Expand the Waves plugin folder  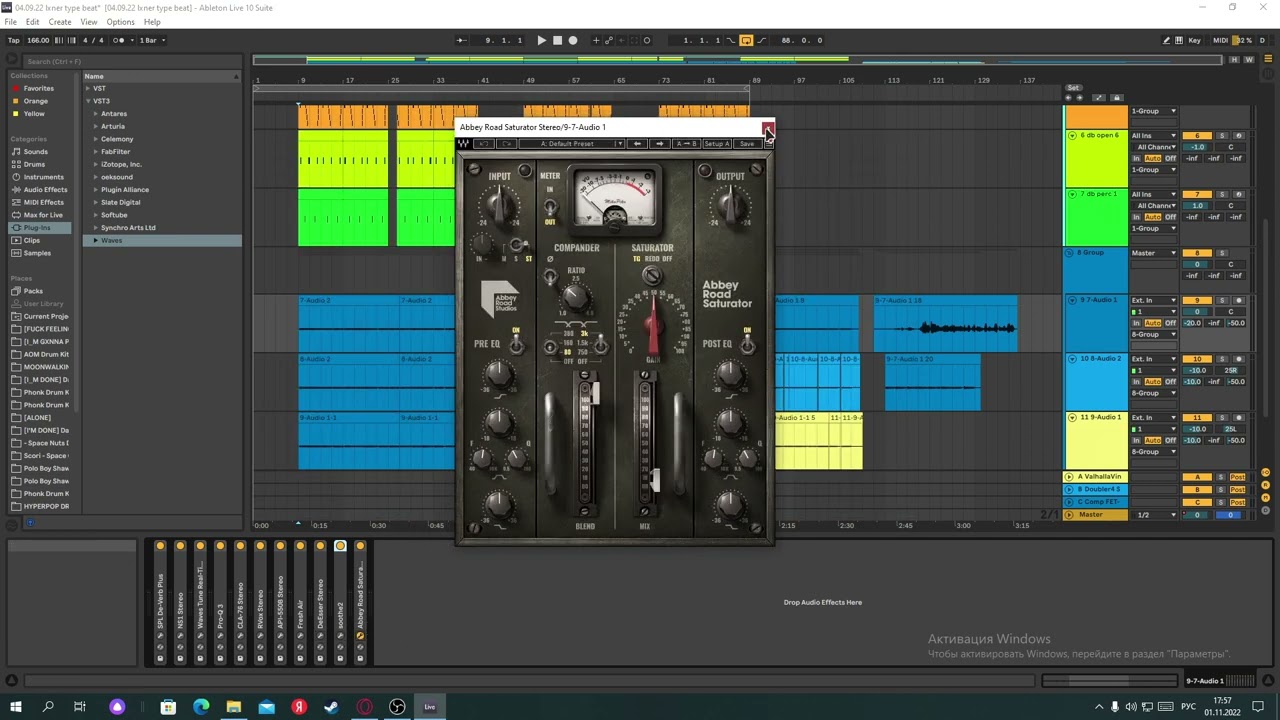point(96,240)
